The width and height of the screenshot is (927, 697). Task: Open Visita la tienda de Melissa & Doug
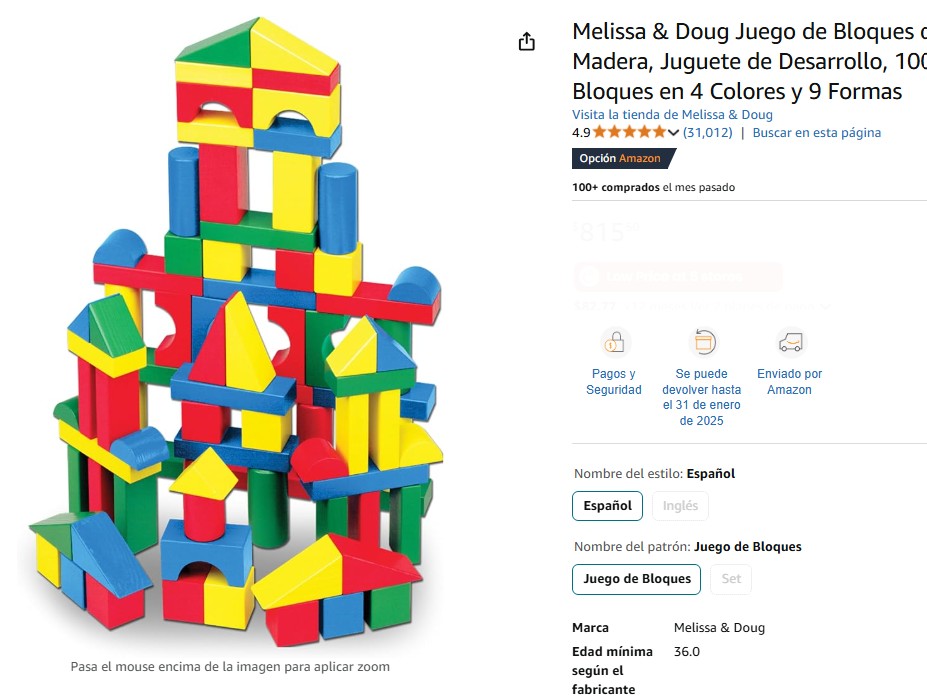tap(672, 115)
